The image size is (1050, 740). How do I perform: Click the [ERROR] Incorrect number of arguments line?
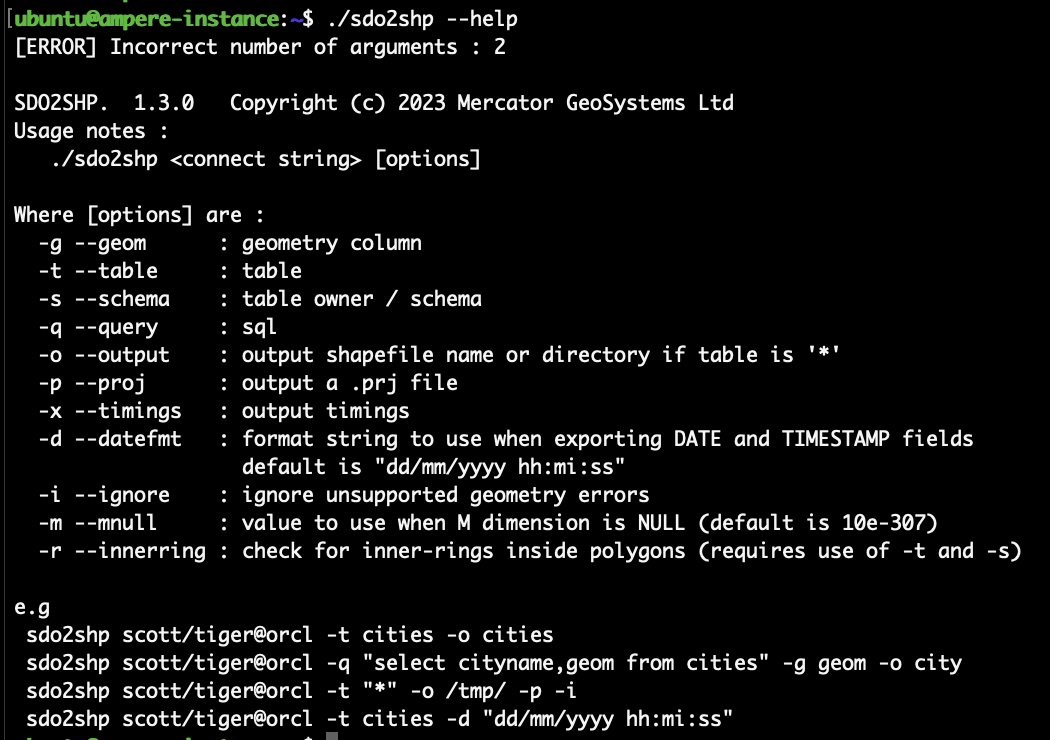pos(260,47)
